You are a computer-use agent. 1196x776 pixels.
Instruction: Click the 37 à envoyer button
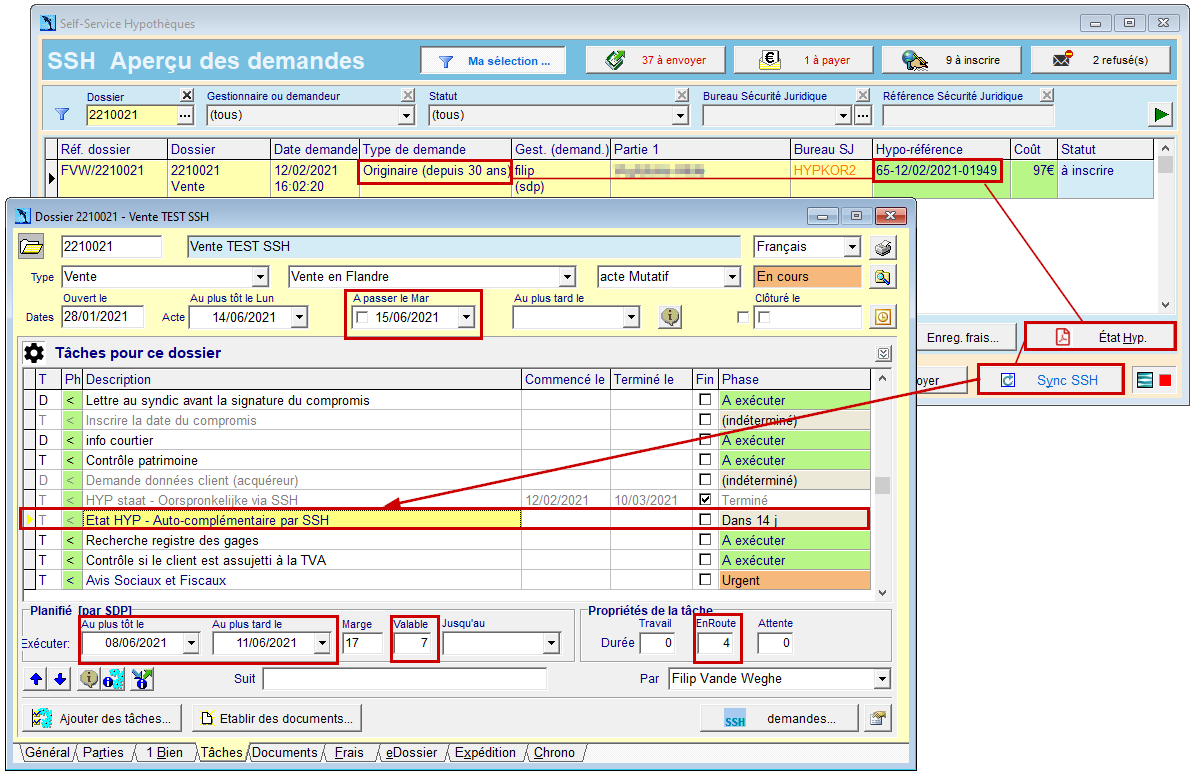pos(656,60)
